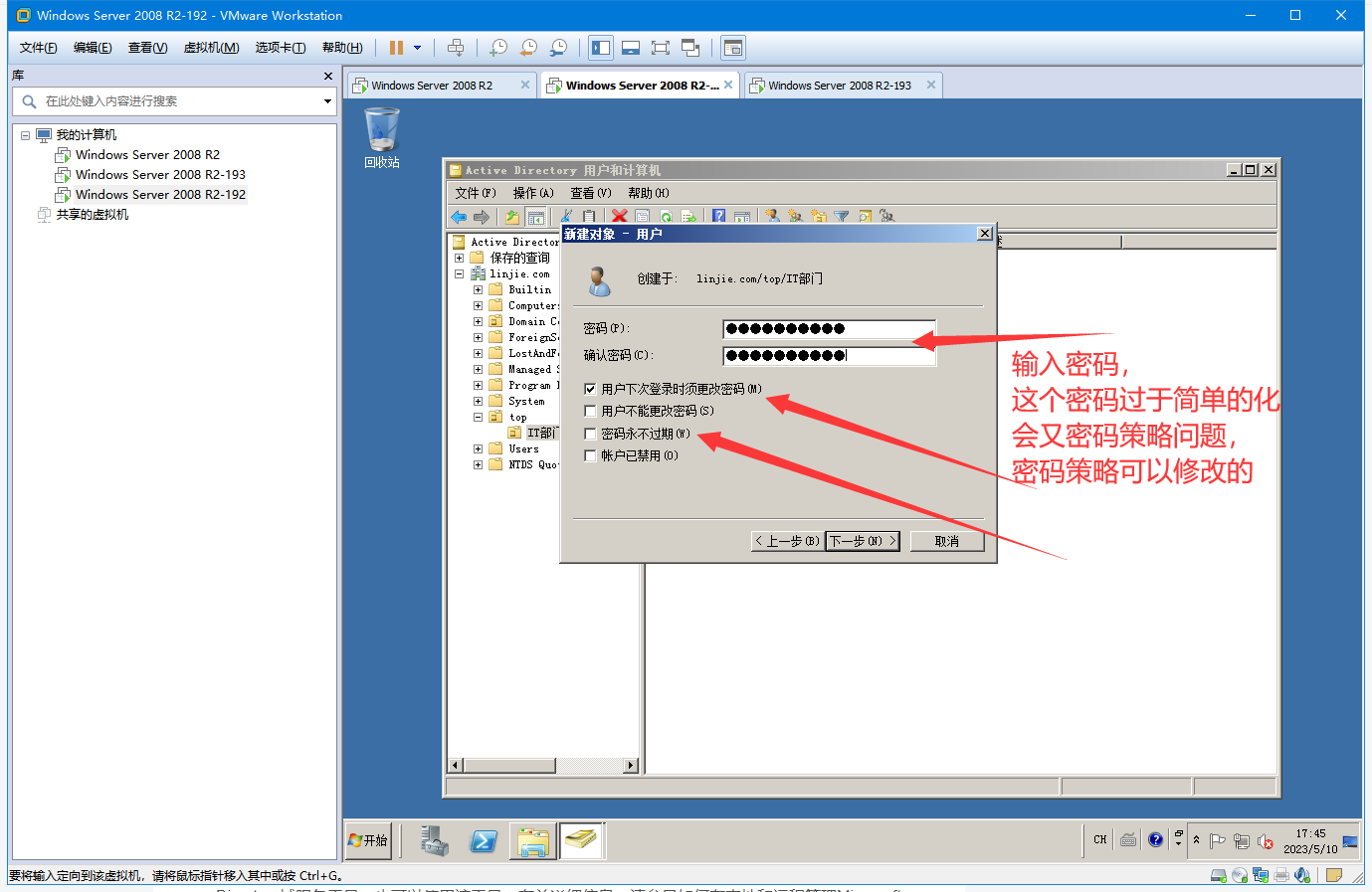1372x892 pixels.
Task: Click the filter funnel toolbar icon
Action: click(842, 217)
